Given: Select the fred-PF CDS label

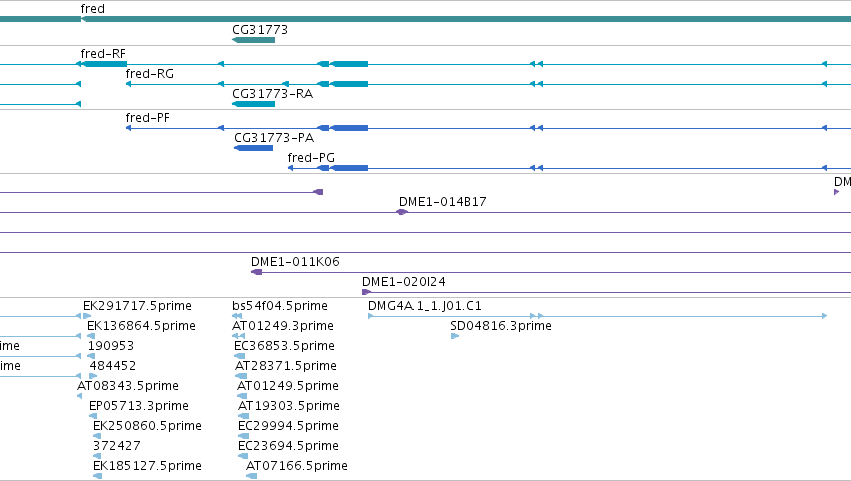Looking at the screenshot, I should point(148,118).
